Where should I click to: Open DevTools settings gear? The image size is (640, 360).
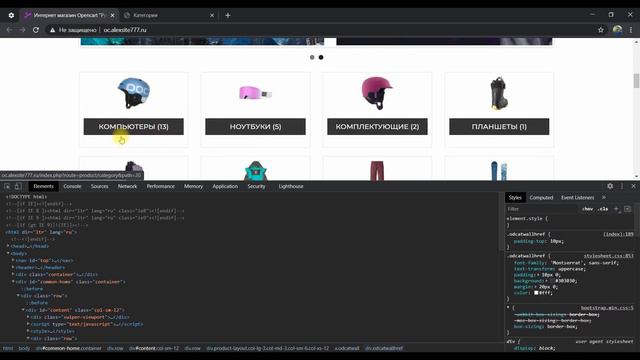click(610, 186)
